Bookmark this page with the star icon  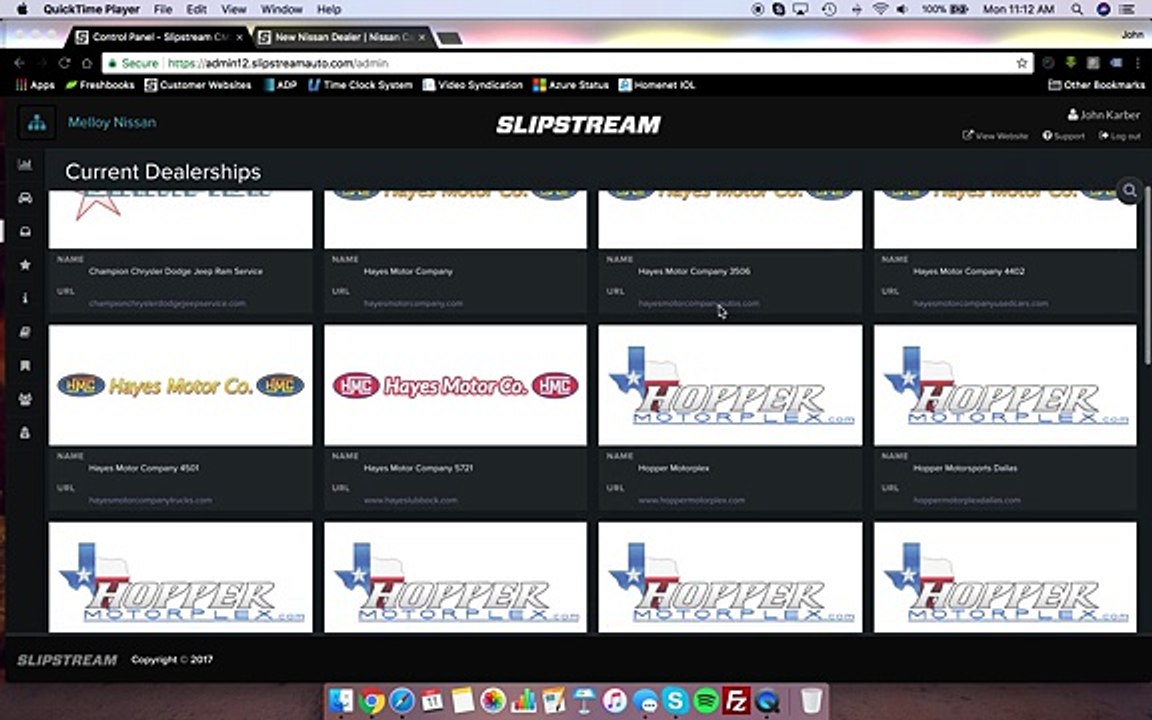click(x=1021, y=63)
